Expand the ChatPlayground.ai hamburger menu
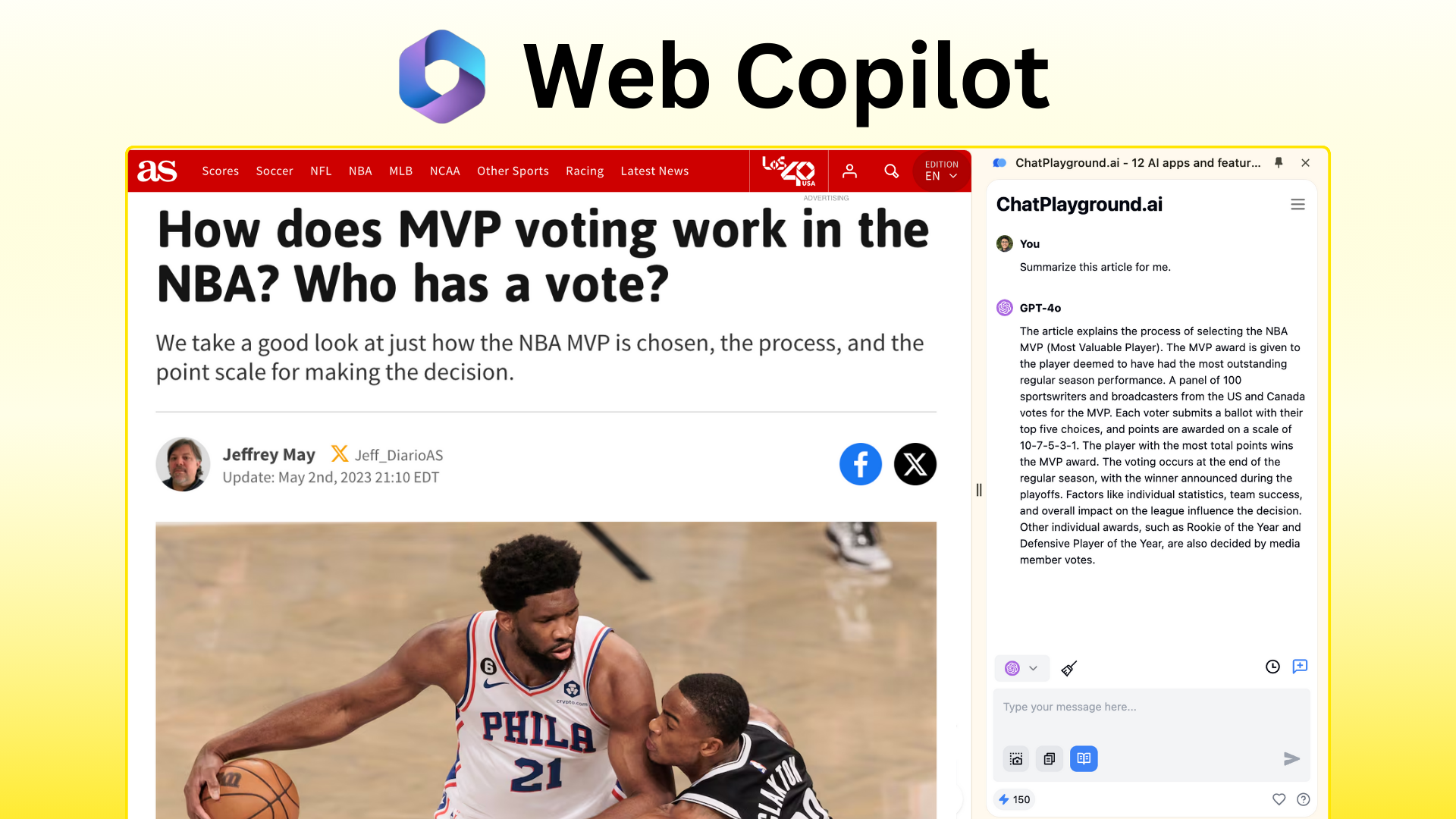Viewport: 1456px width, 819px height. click(x=1297, y=204)
